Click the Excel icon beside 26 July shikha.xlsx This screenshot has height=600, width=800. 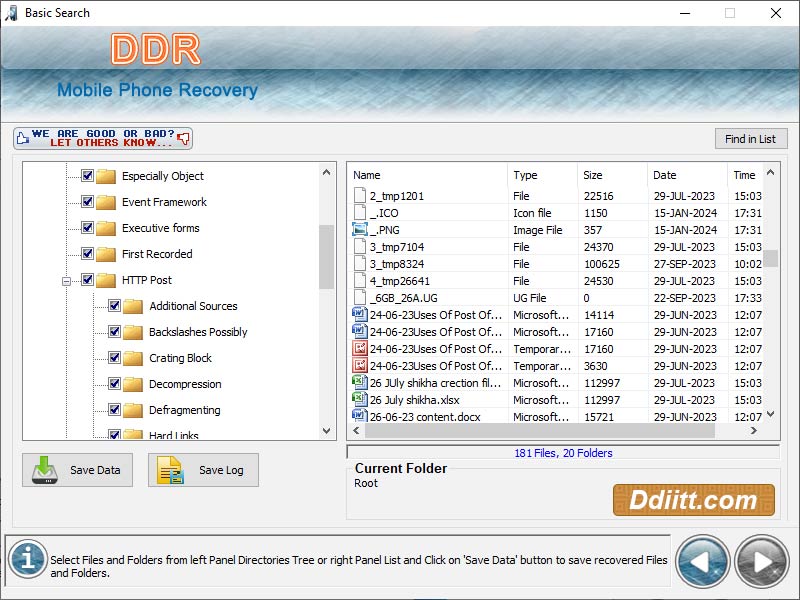click(x=360, y=400)
